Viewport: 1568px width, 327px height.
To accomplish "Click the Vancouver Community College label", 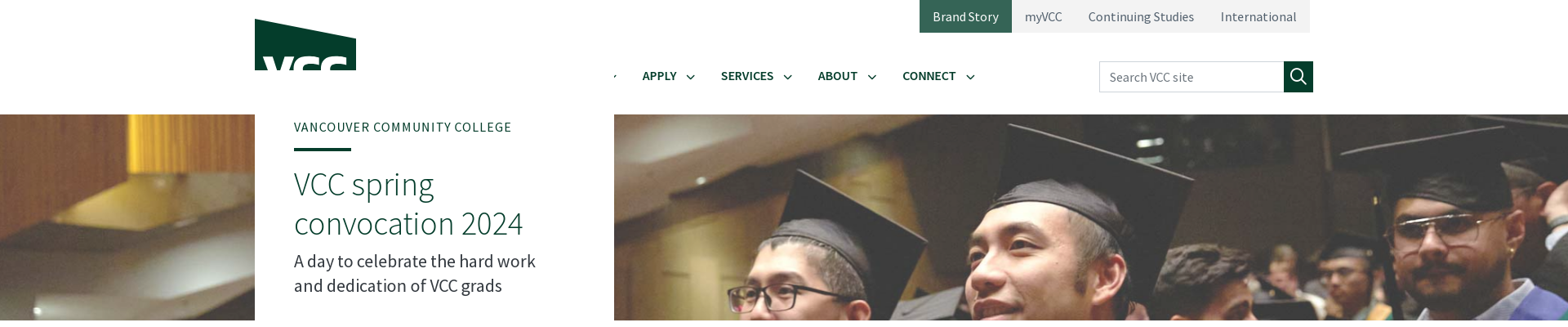I will (x=403, y=127).
